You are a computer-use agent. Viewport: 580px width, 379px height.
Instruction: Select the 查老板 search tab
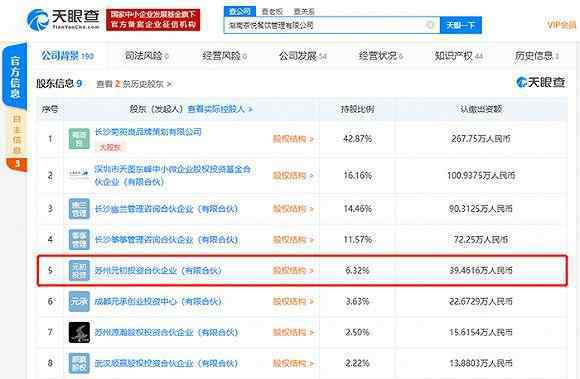point(272,11)
